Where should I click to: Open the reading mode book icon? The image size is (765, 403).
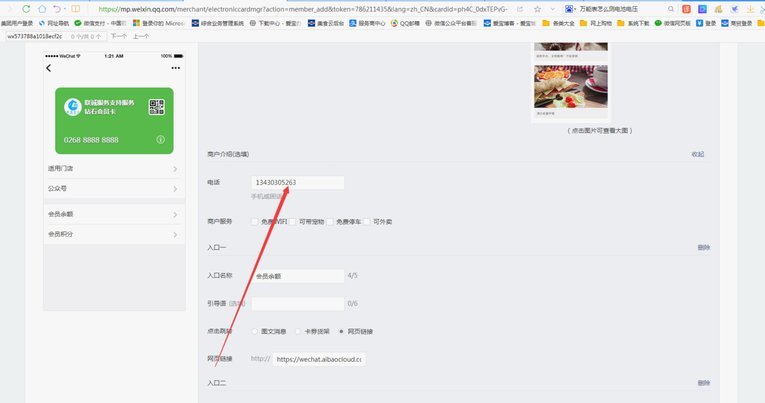pos(76,9)
